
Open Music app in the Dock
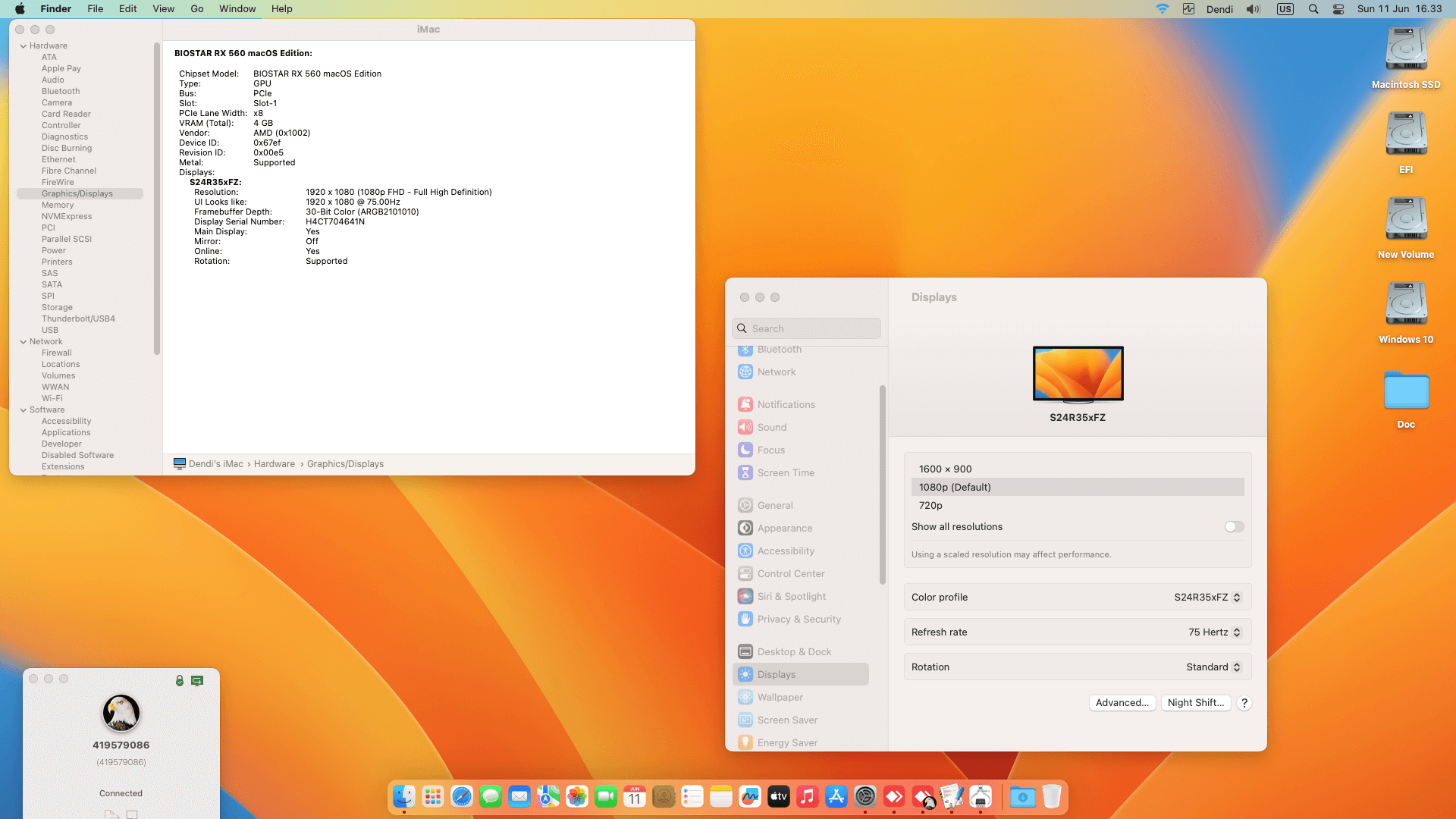(x=808, y=796)
